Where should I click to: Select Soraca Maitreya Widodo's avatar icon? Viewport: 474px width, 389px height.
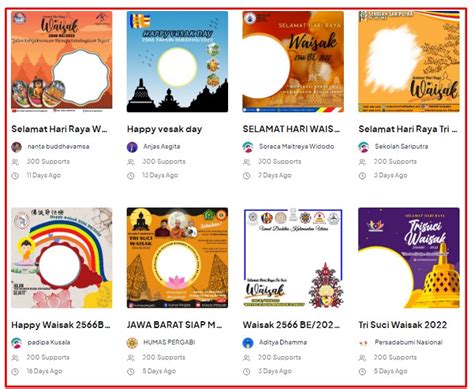coord(248,147)
